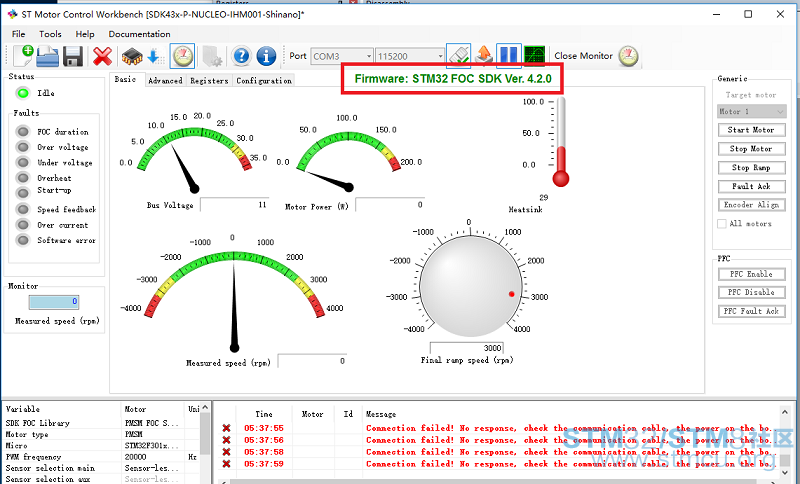800x484 pixels.
Task: Open help with the question mark icon
Action: coord(241,56)
